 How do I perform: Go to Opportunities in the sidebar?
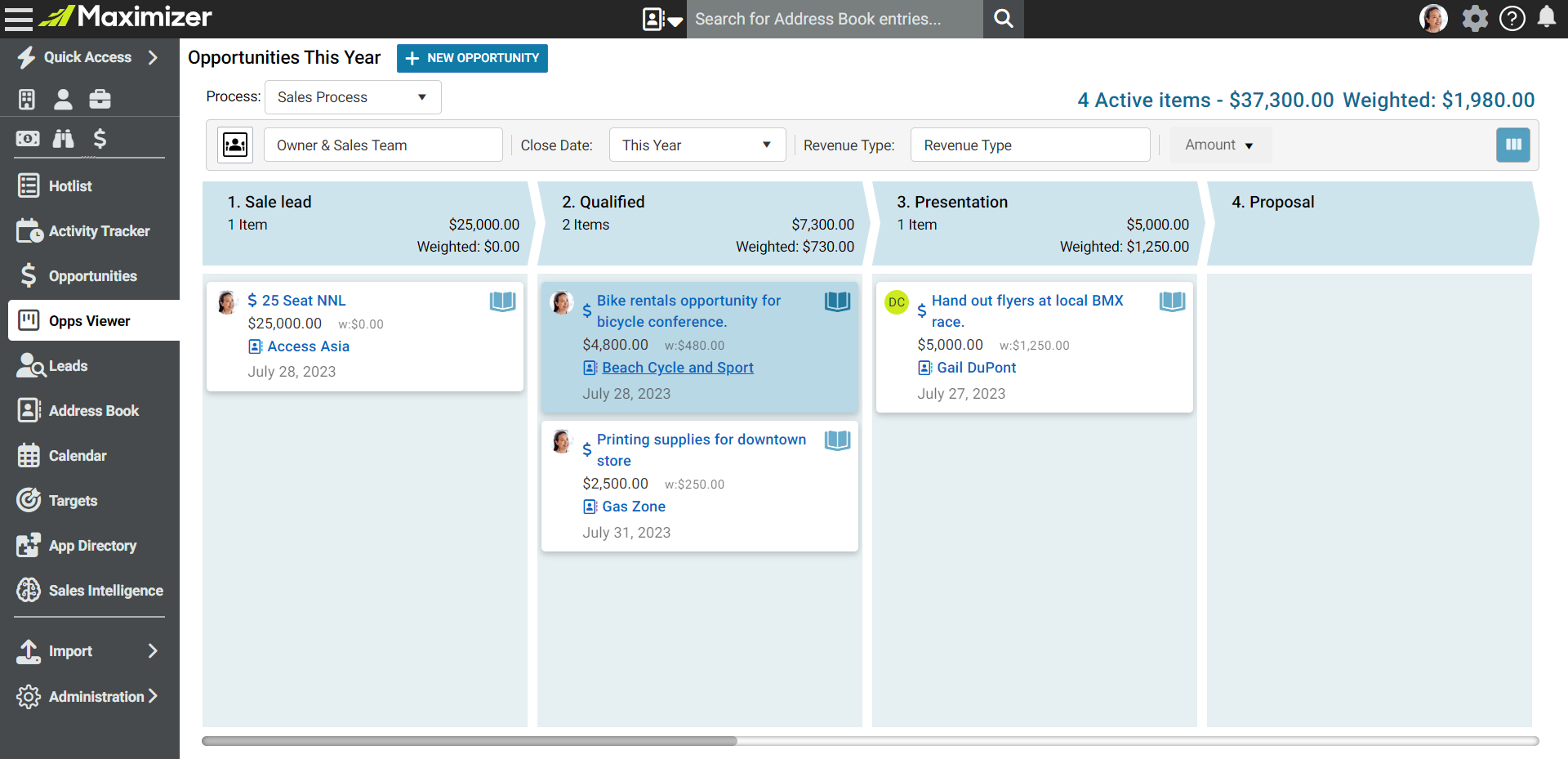pos(90,276)
